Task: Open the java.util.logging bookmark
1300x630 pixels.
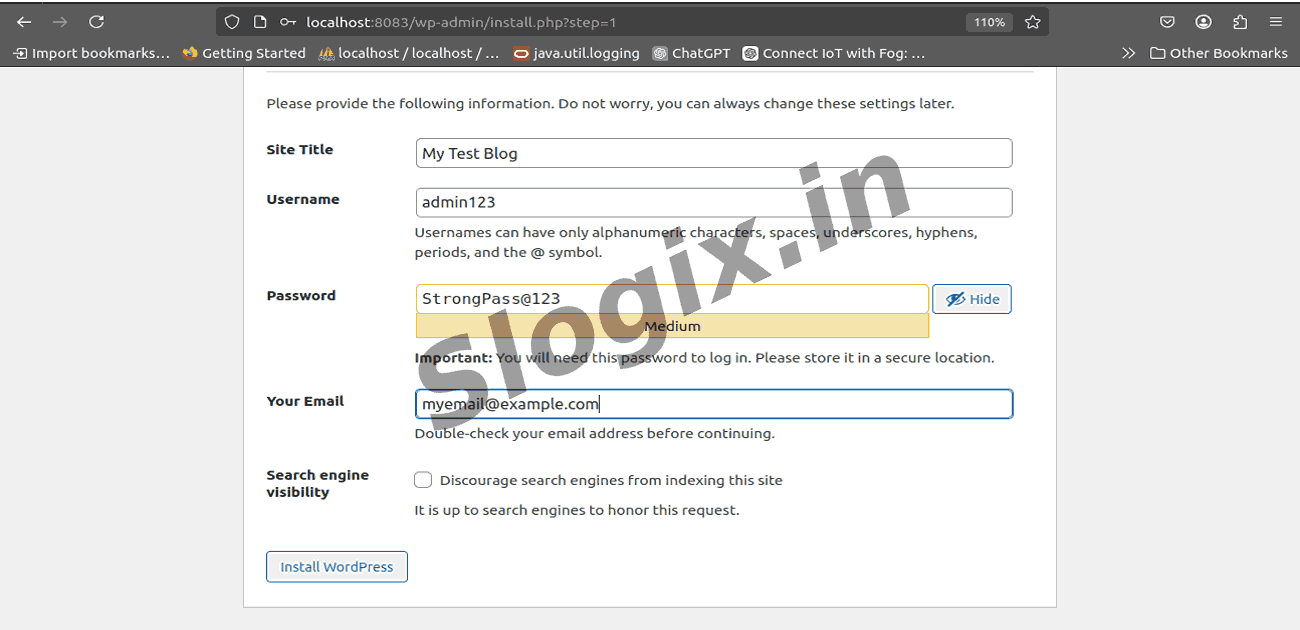Action: click(576, 53)
